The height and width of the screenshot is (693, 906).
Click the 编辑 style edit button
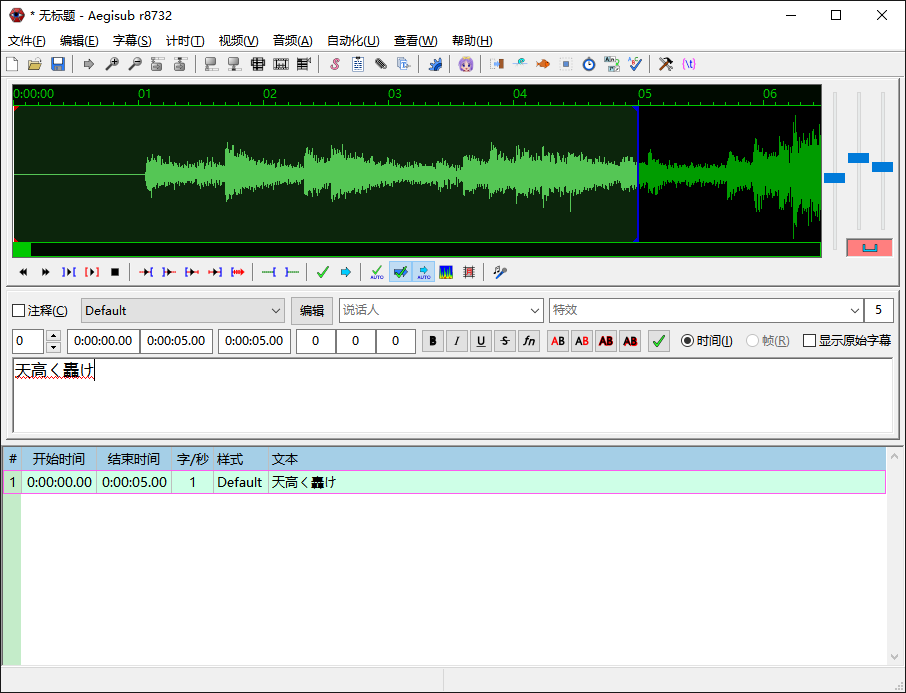312,311
